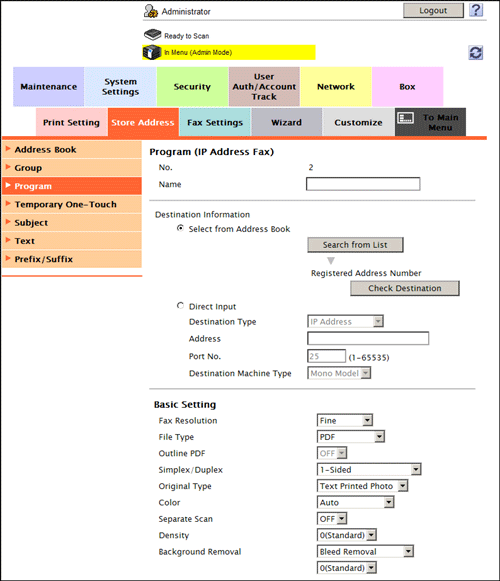Open the File Type PDF dropdown
This screenshot has width=500, height=581.
point(351,436)
